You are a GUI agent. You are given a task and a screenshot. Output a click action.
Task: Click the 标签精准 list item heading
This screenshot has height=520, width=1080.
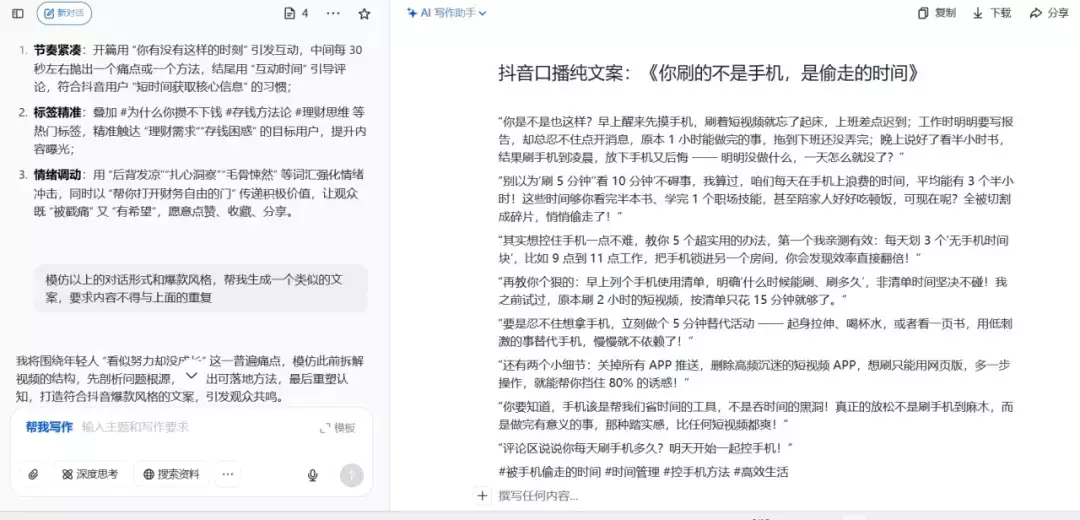[x=57, y=112]
